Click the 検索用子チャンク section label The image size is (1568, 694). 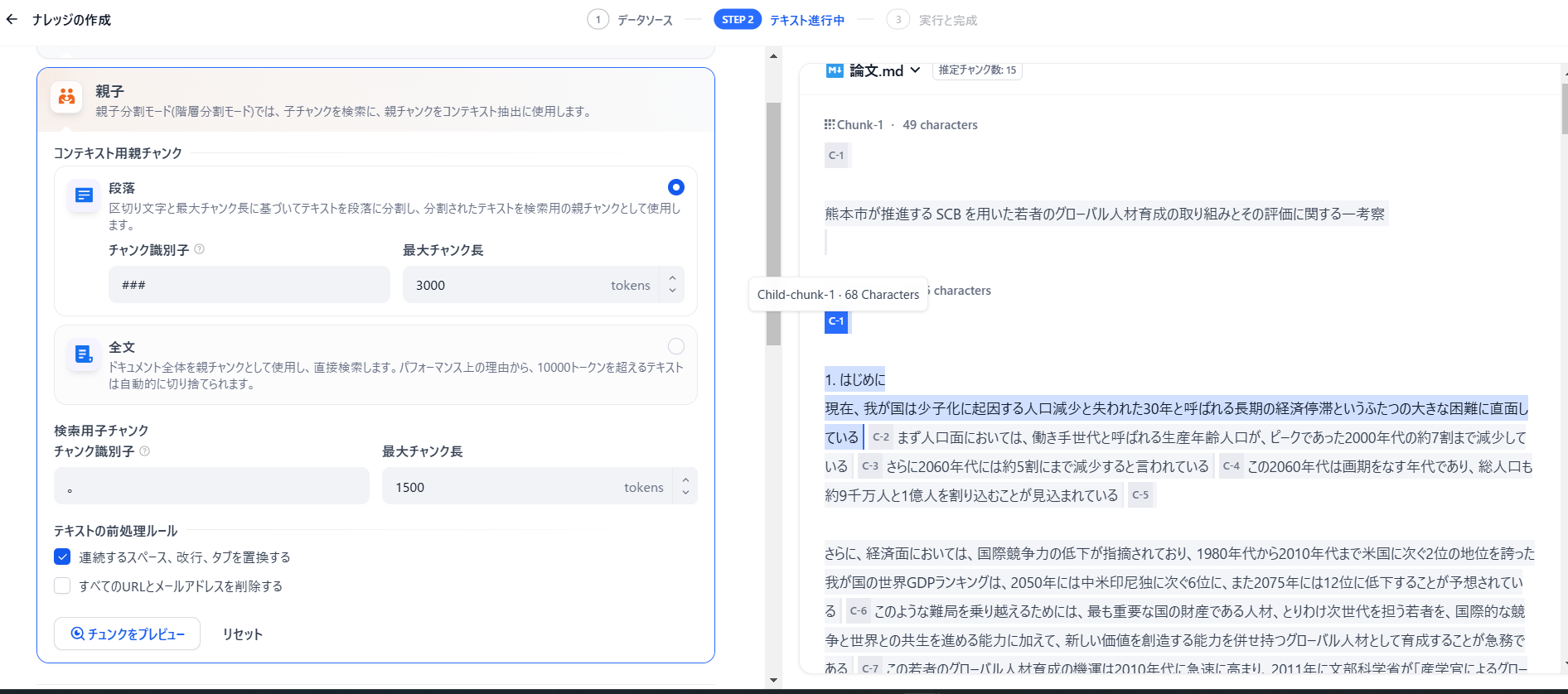101,431
